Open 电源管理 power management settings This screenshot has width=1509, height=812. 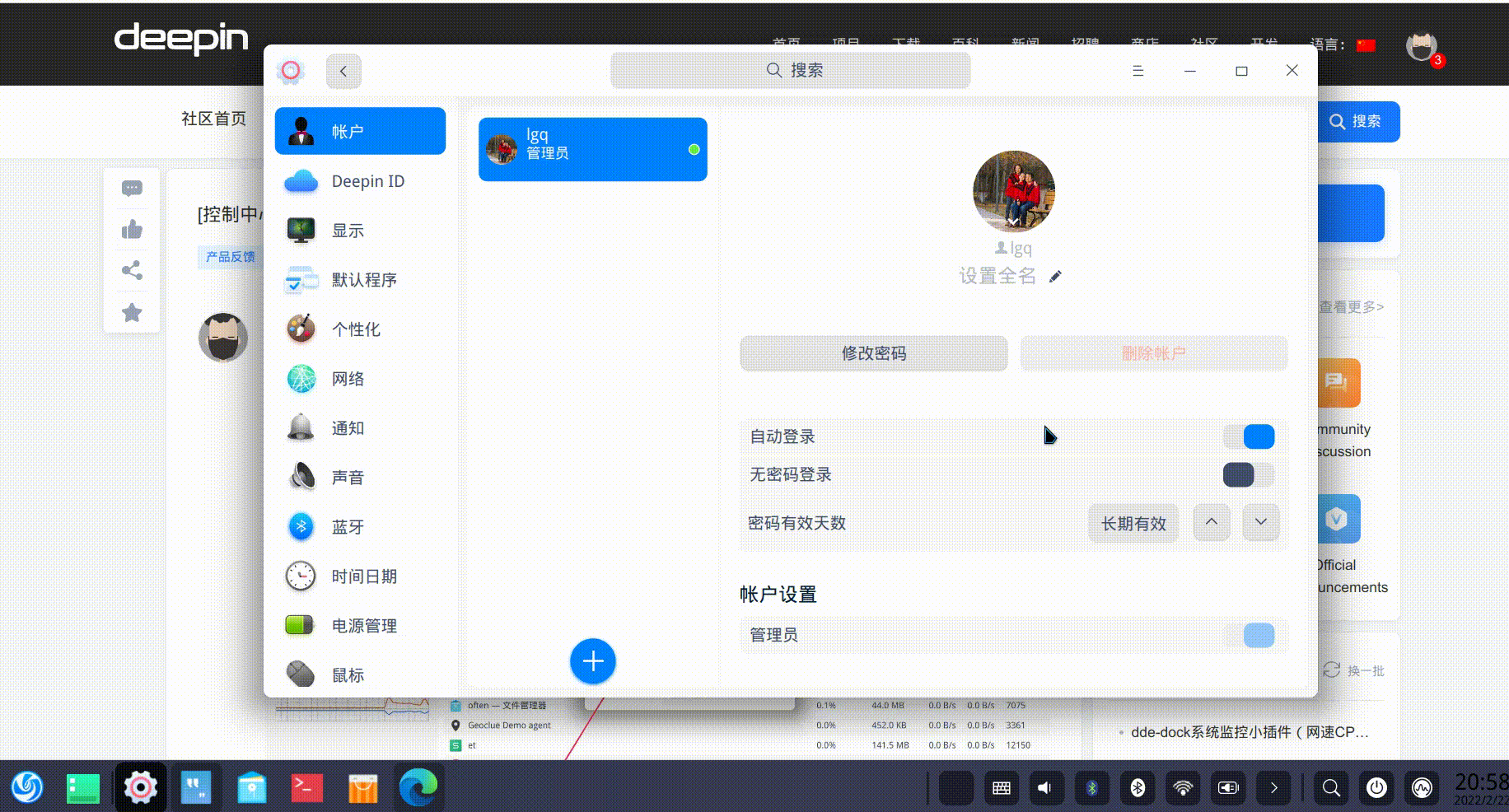pyautogui.click(x=363, y=625)
